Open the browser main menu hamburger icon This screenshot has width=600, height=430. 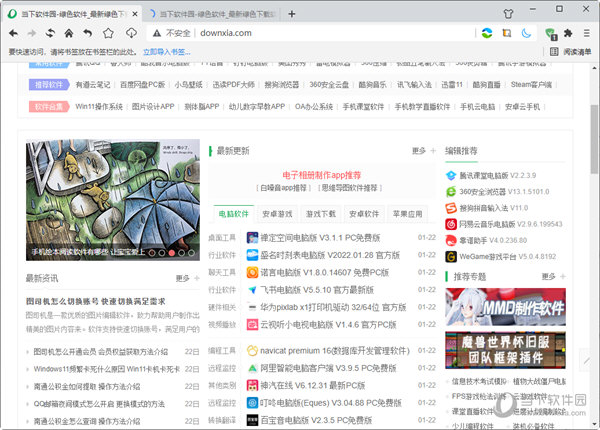tap(587, 33)
